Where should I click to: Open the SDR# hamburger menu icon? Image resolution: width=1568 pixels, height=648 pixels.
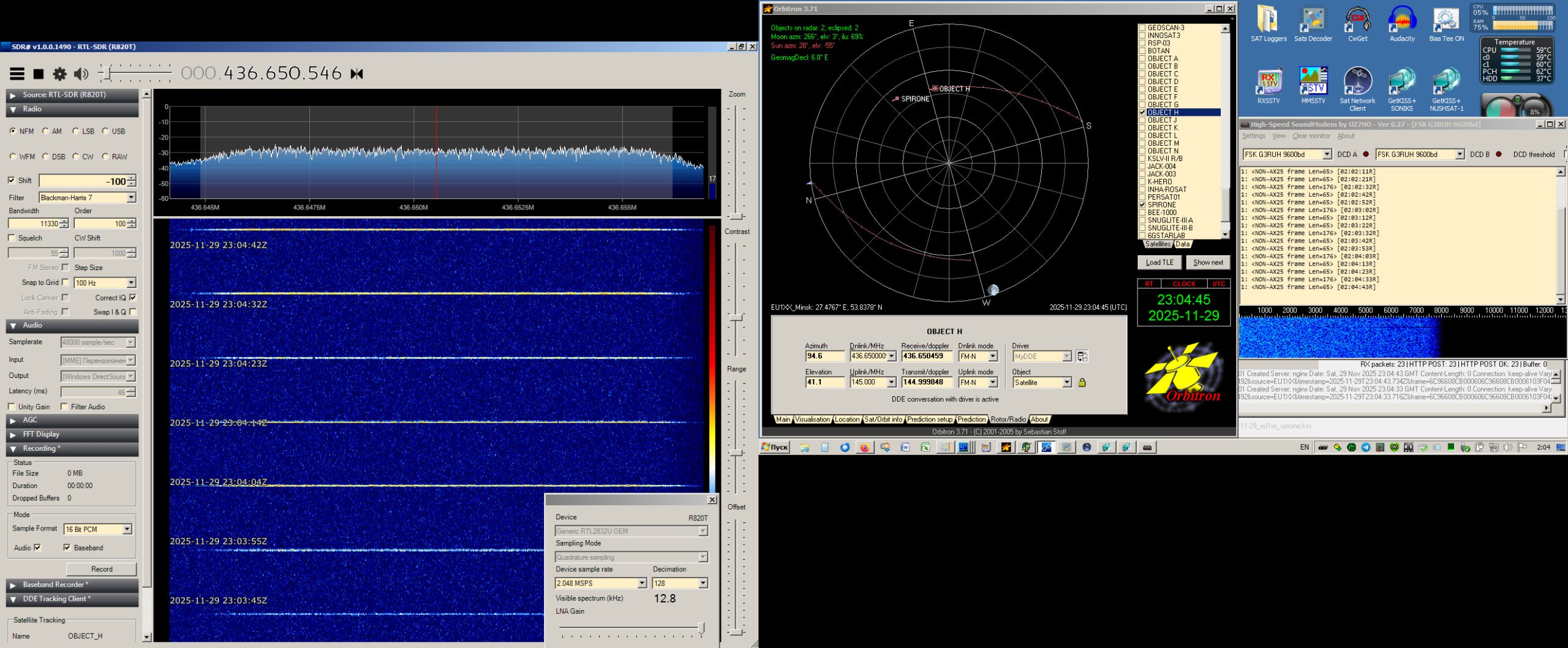[x=17, y=74]
